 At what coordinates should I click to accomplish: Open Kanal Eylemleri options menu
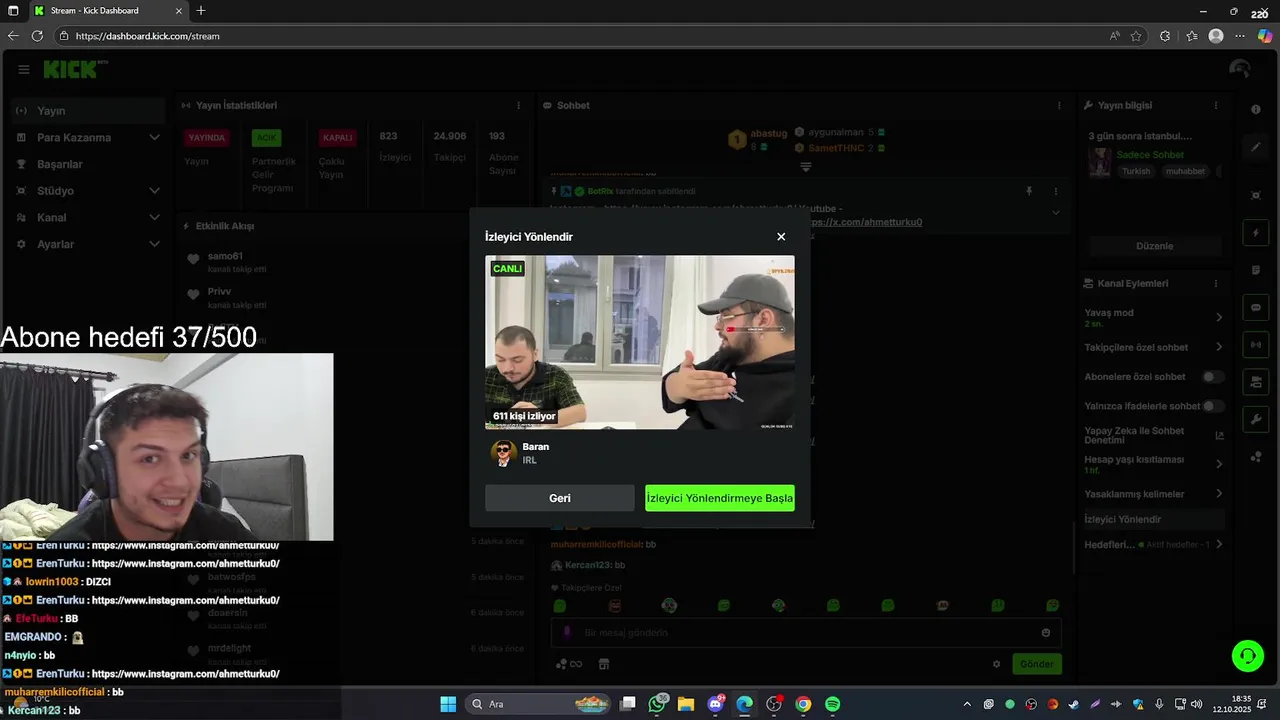1216,284
